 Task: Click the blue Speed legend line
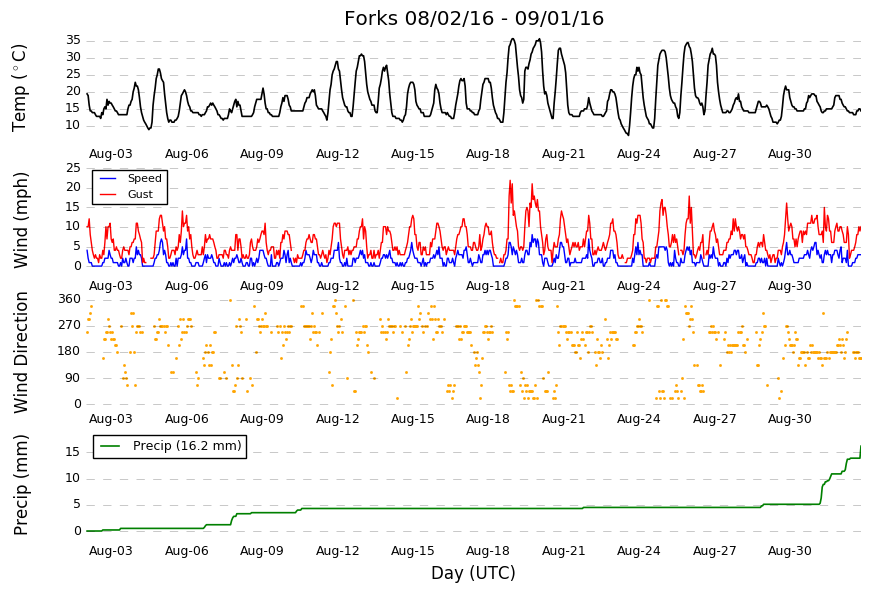(x=108, y=178)
